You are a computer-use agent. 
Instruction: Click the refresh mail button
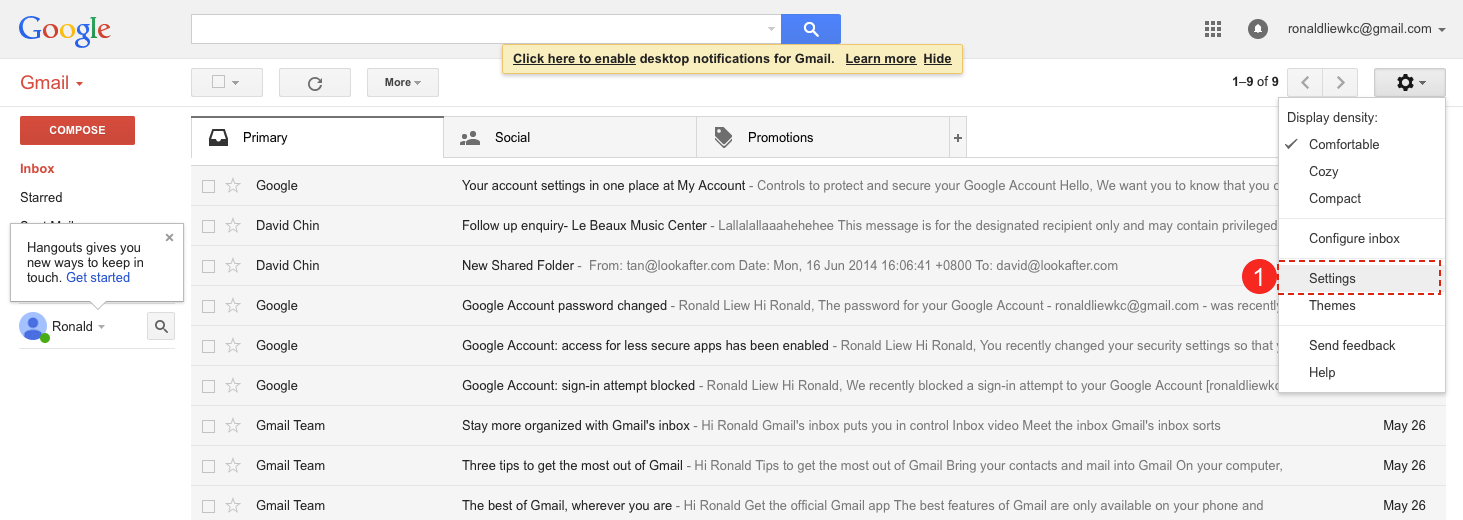(315, 83)
